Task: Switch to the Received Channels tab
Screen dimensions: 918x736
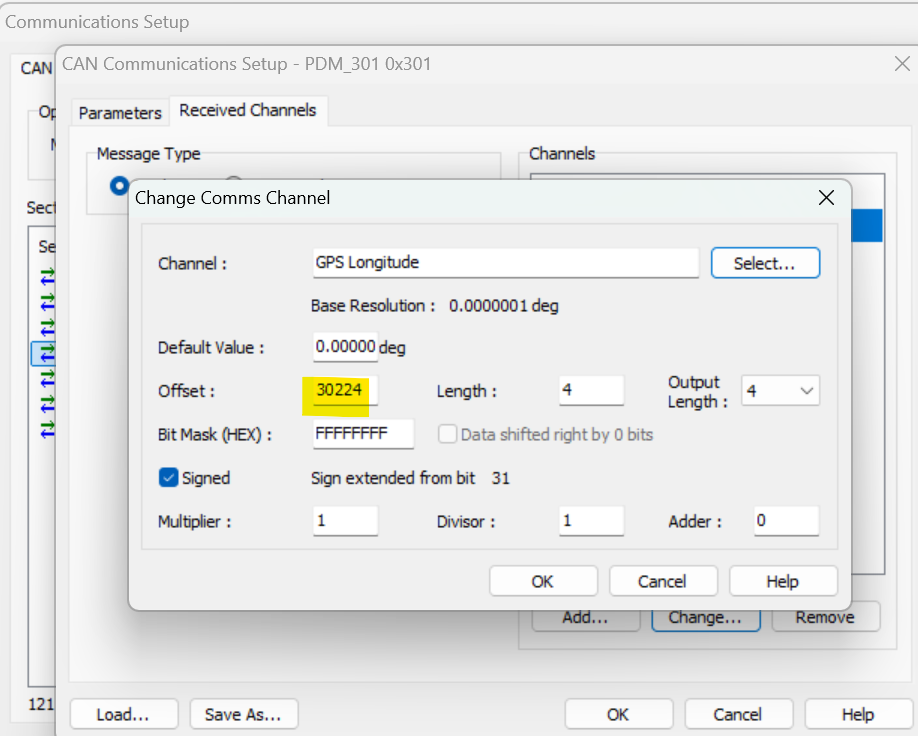Action: 248,110
